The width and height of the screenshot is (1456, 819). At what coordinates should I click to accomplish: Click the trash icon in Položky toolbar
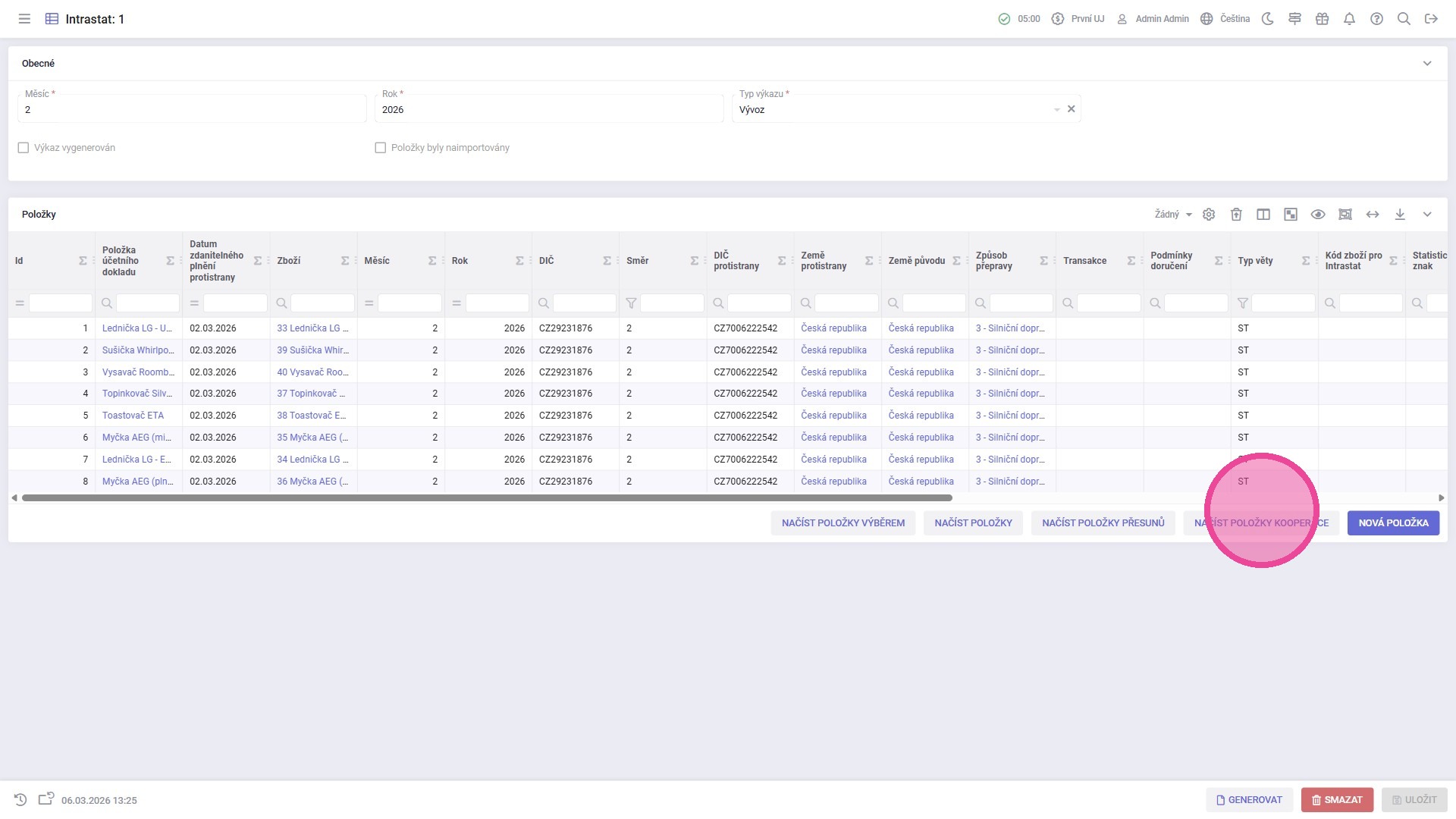1236,215
